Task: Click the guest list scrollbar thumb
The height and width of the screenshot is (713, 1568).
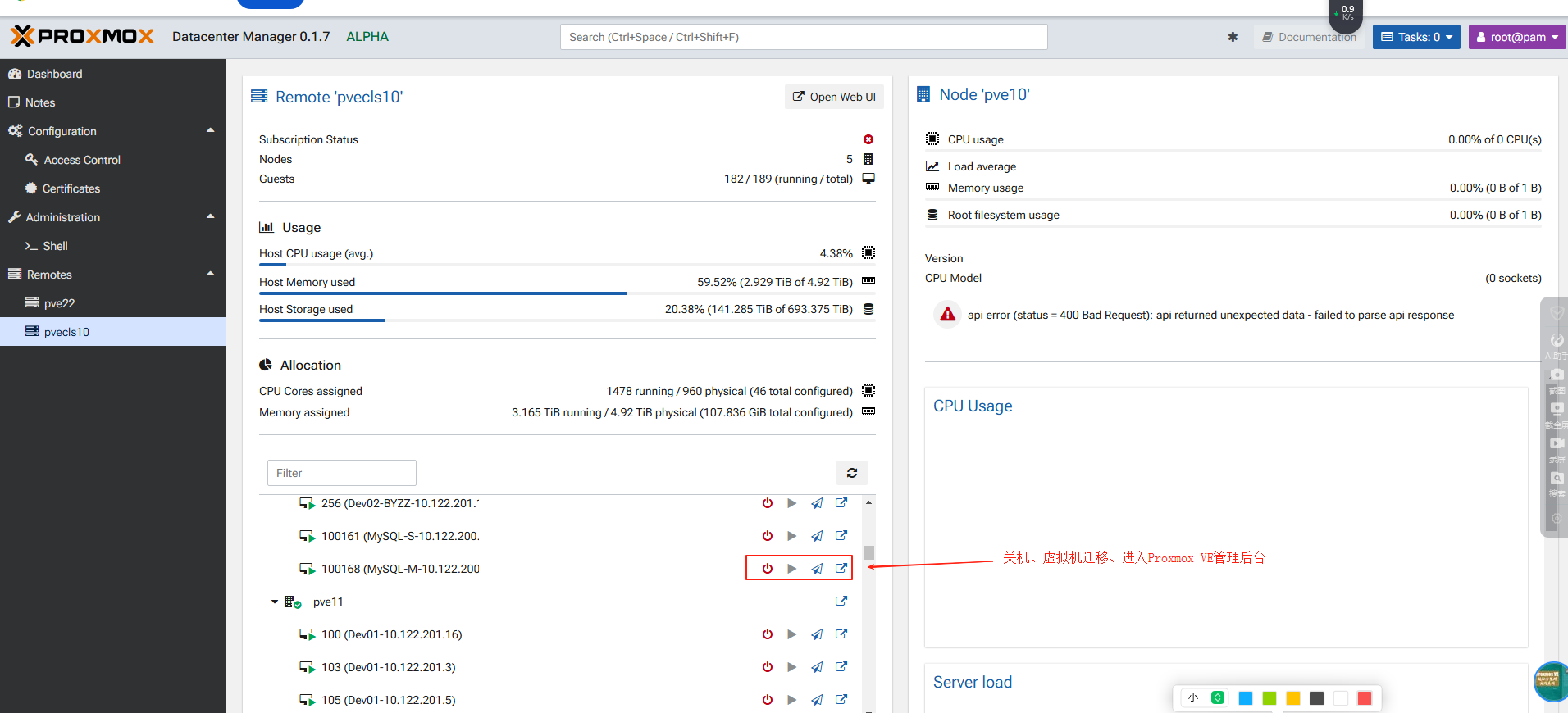Action: coord(868,552)
